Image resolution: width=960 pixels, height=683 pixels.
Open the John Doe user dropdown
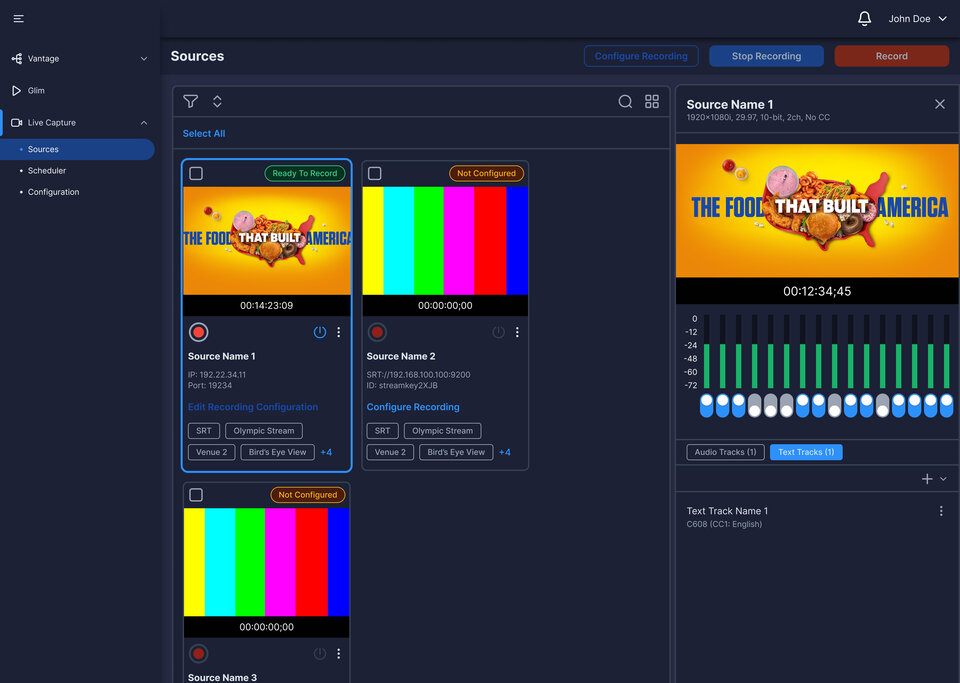pyautogui.click(x=917, y=19)
